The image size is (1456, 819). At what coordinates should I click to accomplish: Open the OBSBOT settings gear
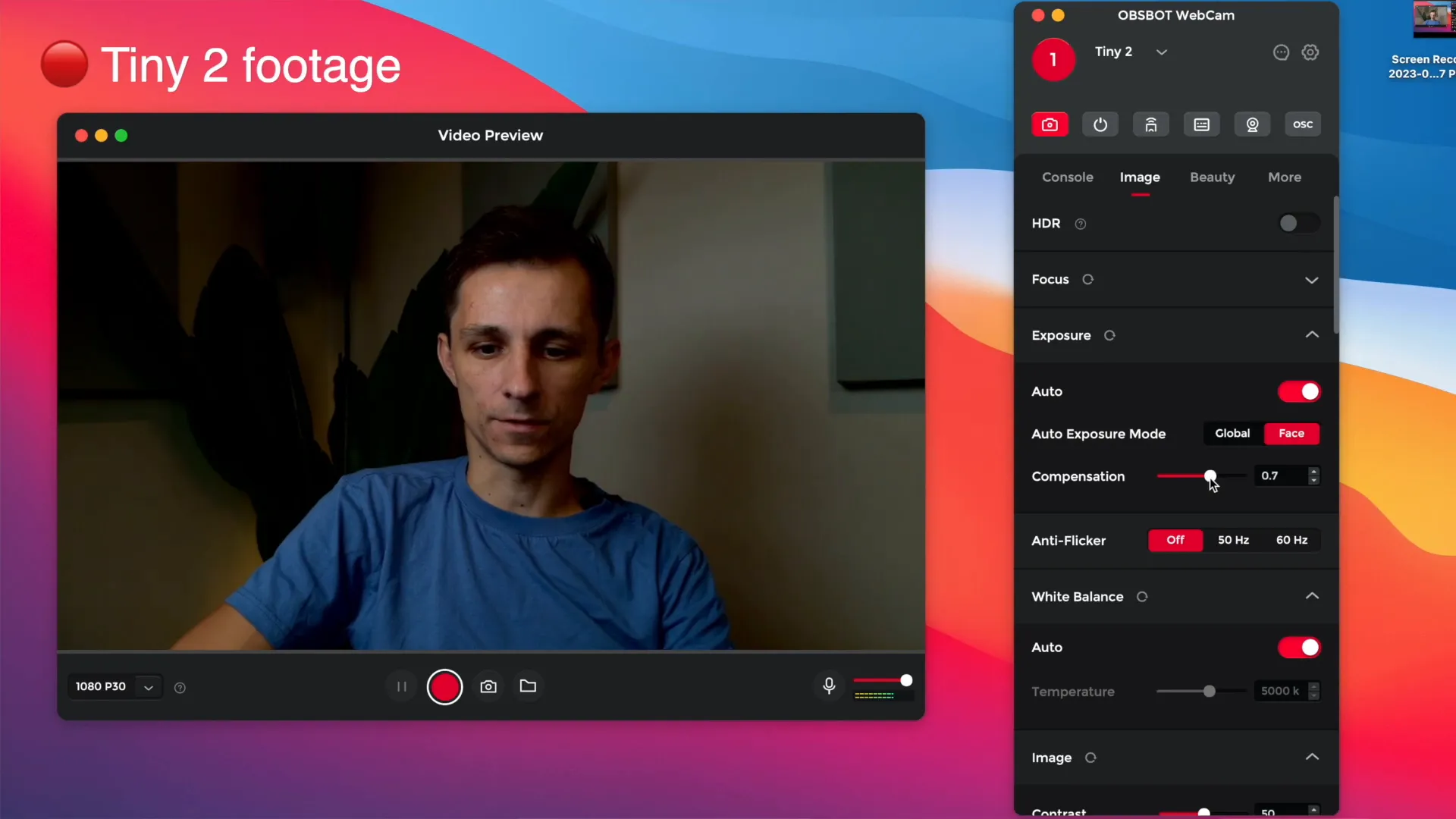(1310, 52)
